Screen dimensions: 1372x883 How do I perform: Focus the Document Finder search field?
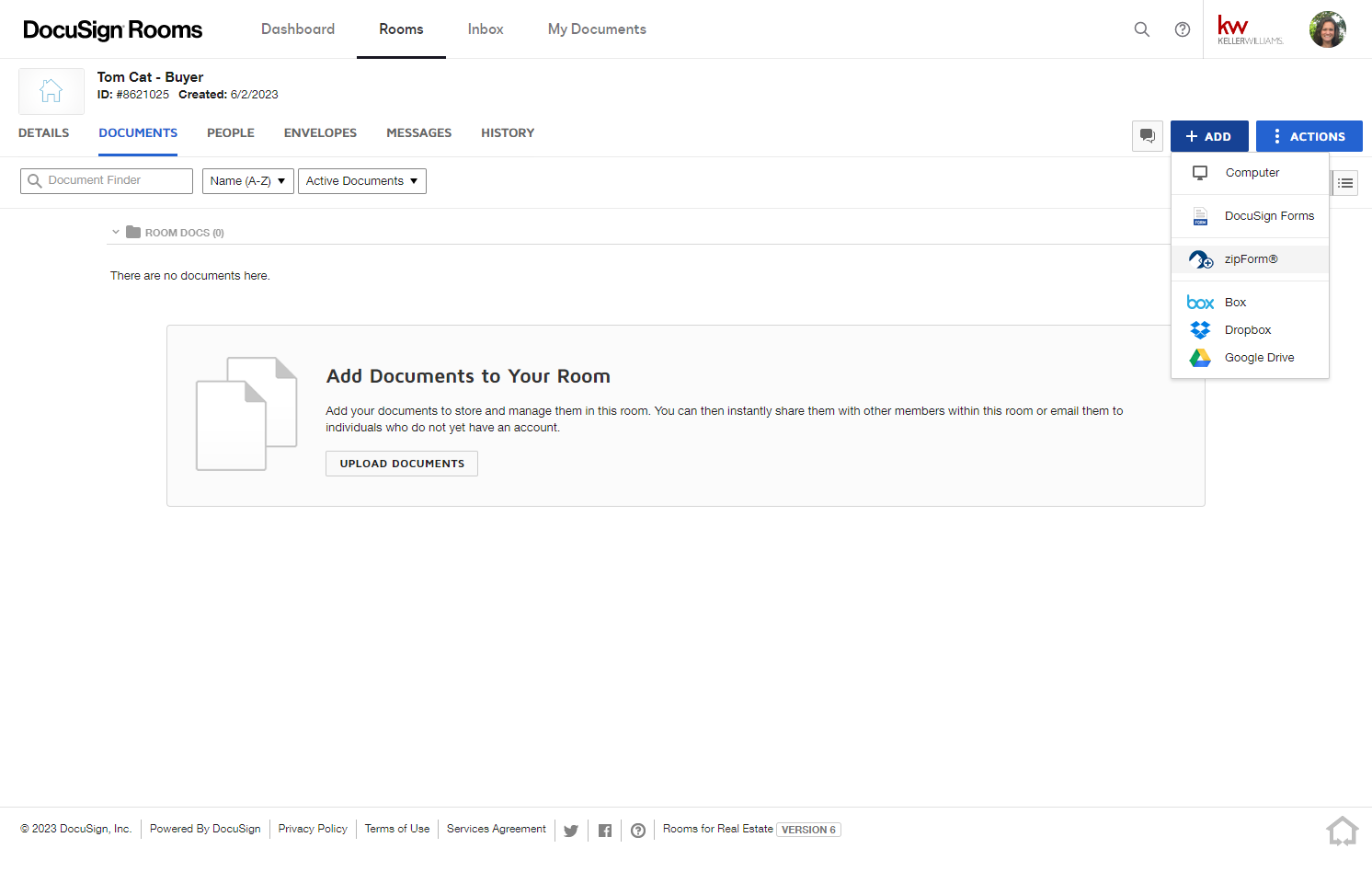pyautogui.click(x=107, y=181)
